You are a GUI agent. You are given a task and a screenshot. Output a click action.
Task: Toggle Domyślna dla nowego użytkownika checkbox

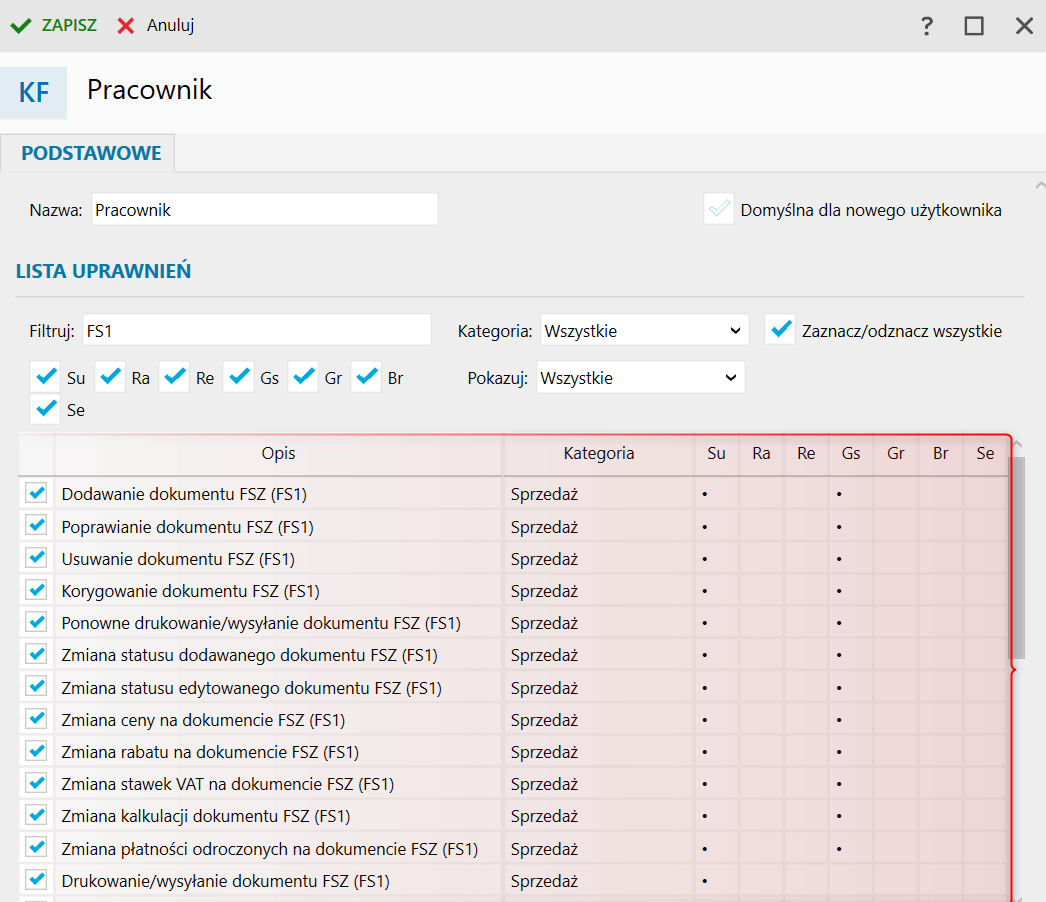tap(718, 209)
